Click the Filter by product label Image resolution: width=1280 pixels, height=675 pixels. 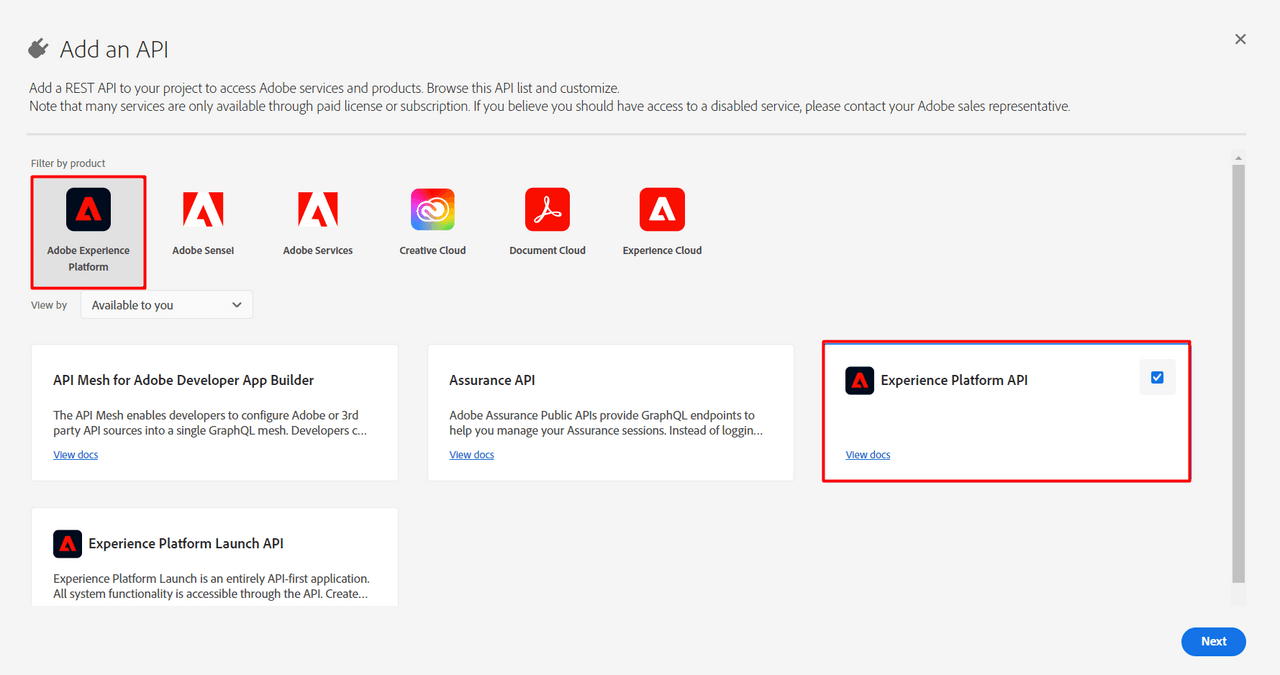point(68,163)
